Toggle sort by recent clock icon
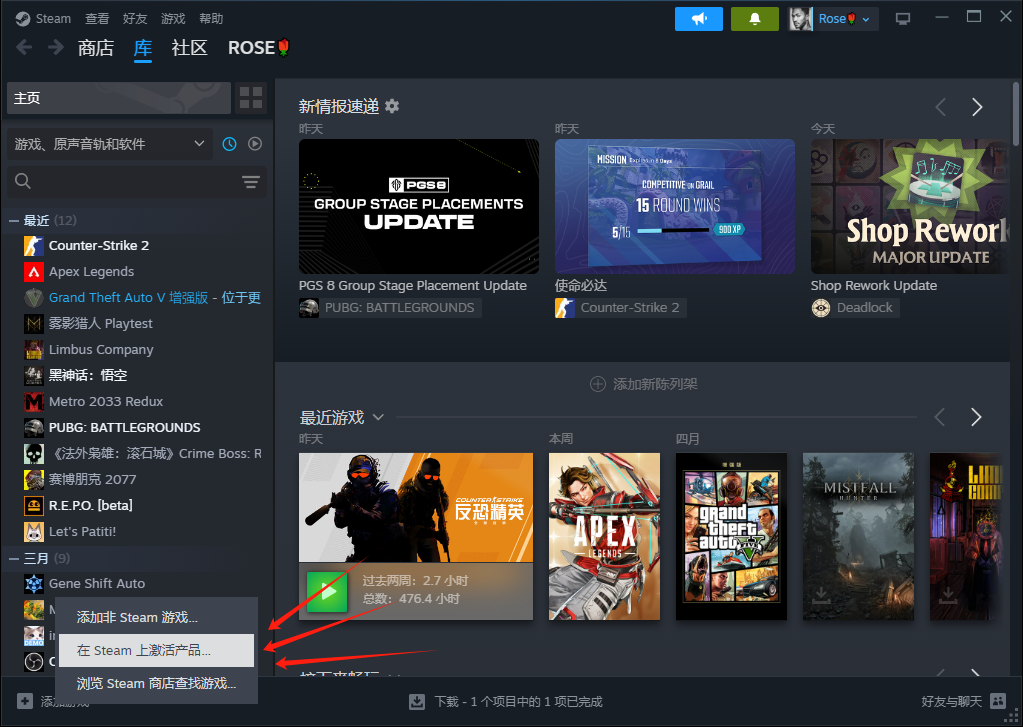 [230, 144]
